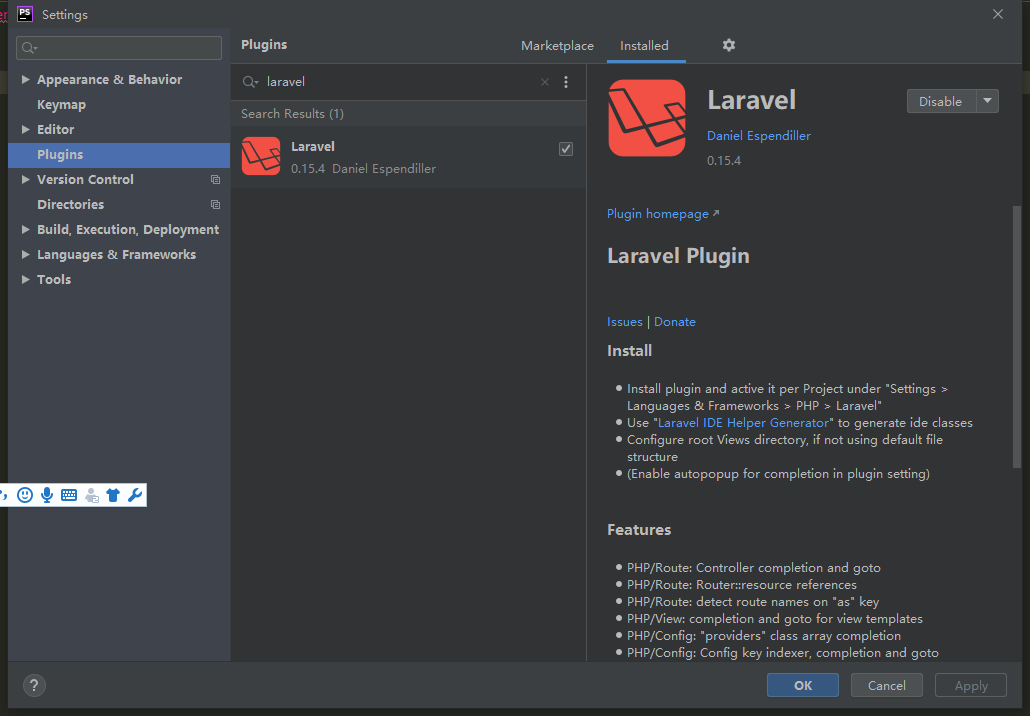Click the PhpStorm logo in title bar

click(24, 14)
